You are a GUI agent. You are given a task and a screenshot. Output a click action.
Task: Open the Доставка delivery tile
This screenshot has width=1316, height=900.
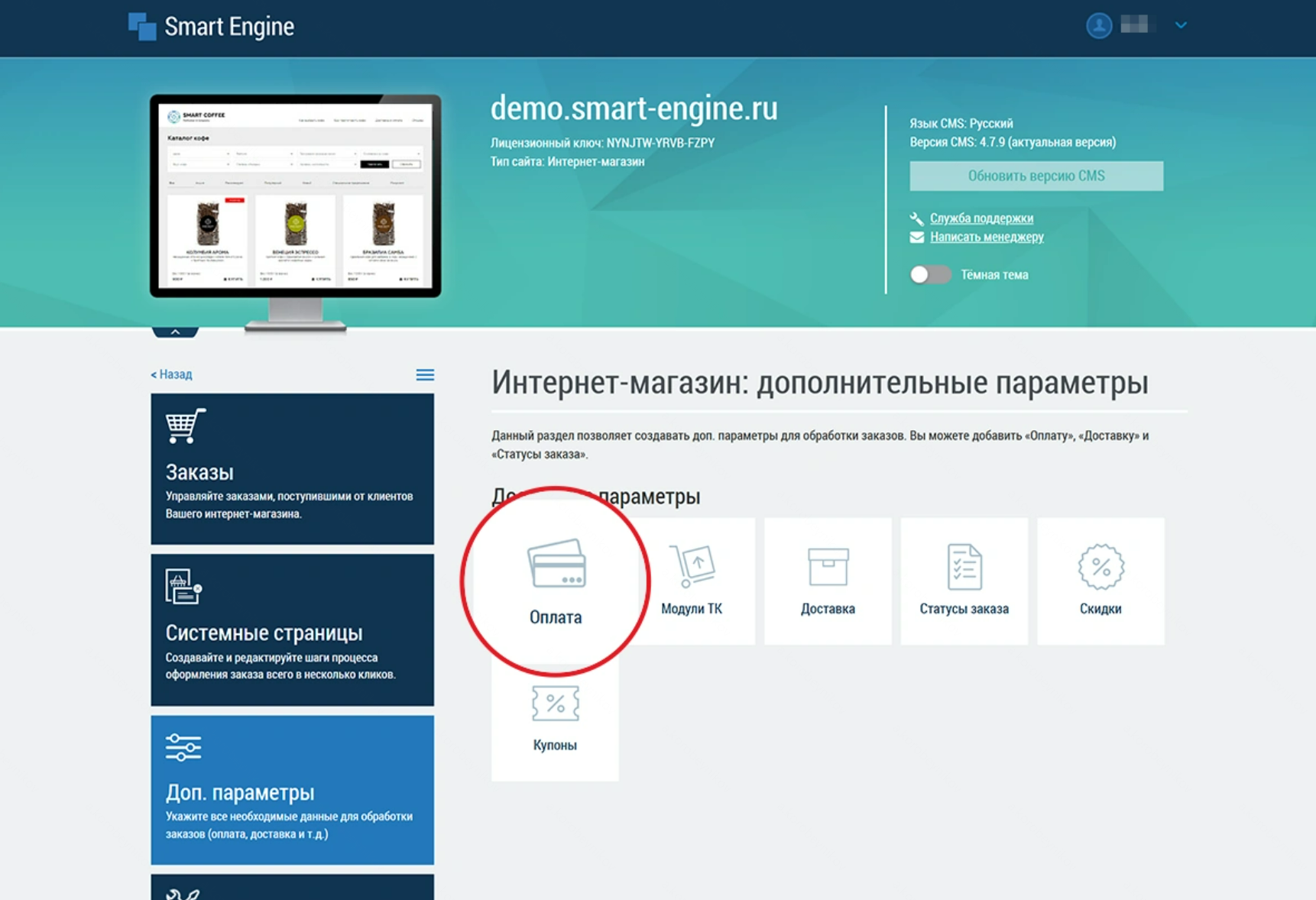(x=828, y=581)
